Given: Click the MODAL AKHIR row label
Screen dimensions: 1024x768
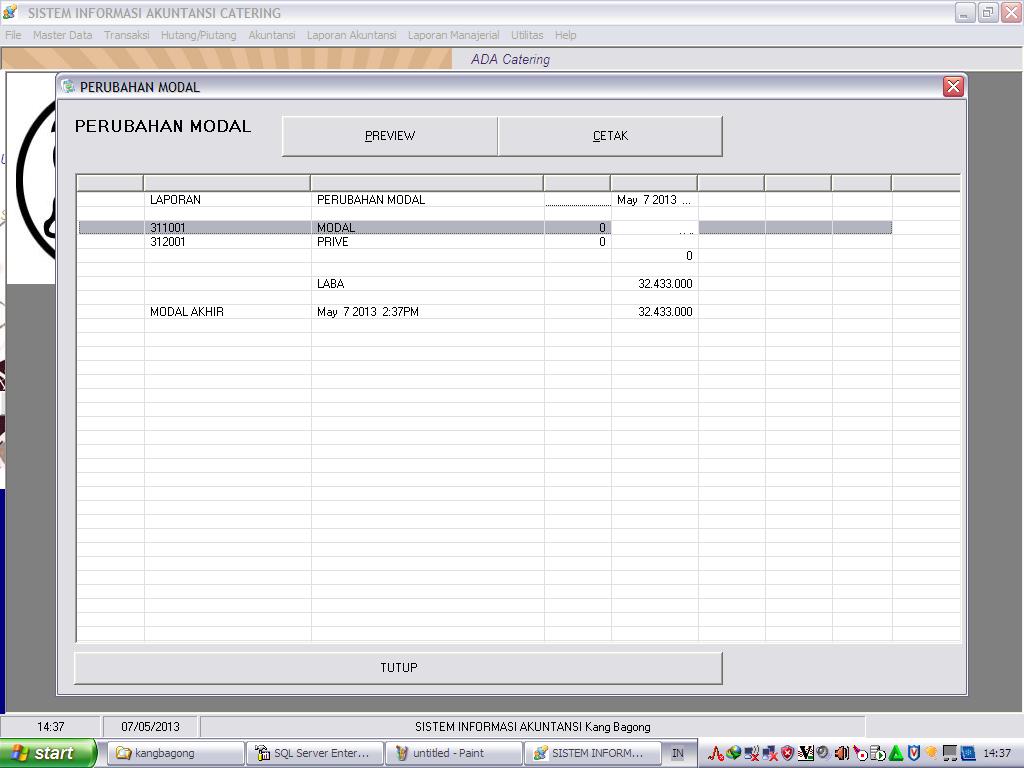Looking at the screenshot, I should tap(187, 312).
